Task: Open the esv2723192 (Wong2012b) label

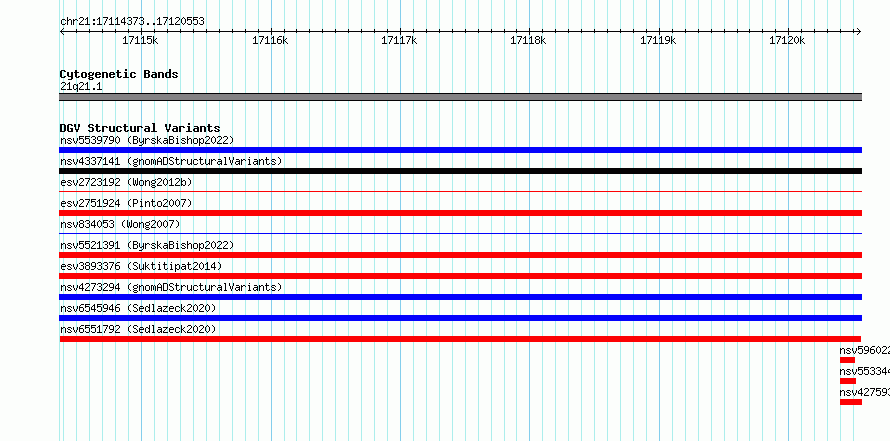Action: (126, 182)
